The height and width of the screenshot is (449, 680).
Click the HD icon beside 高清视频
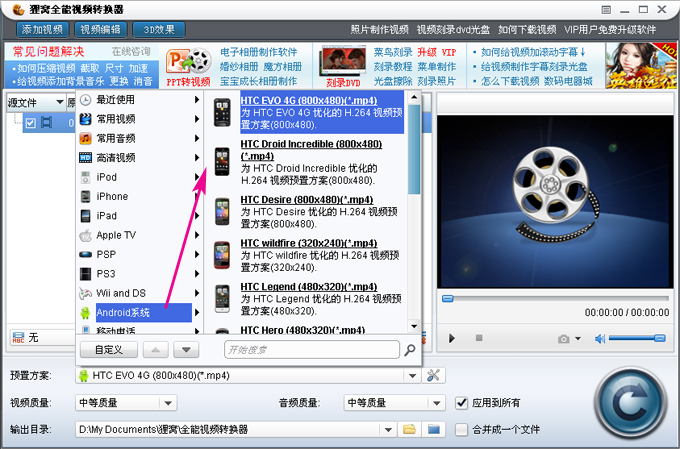[85, 157]
